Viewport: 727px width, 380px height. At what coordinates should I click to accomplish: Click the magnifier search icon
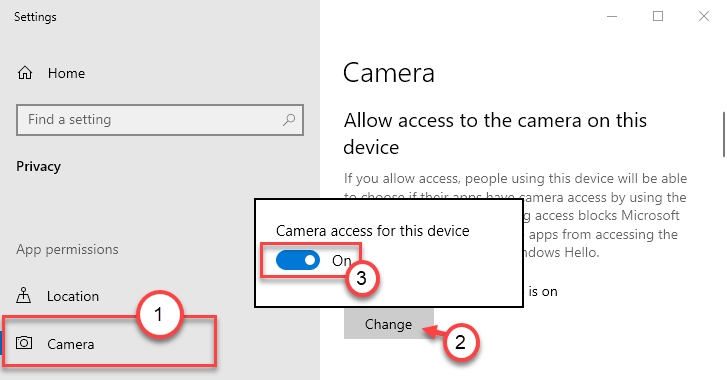pyautogui.click(x=289, y=120)
